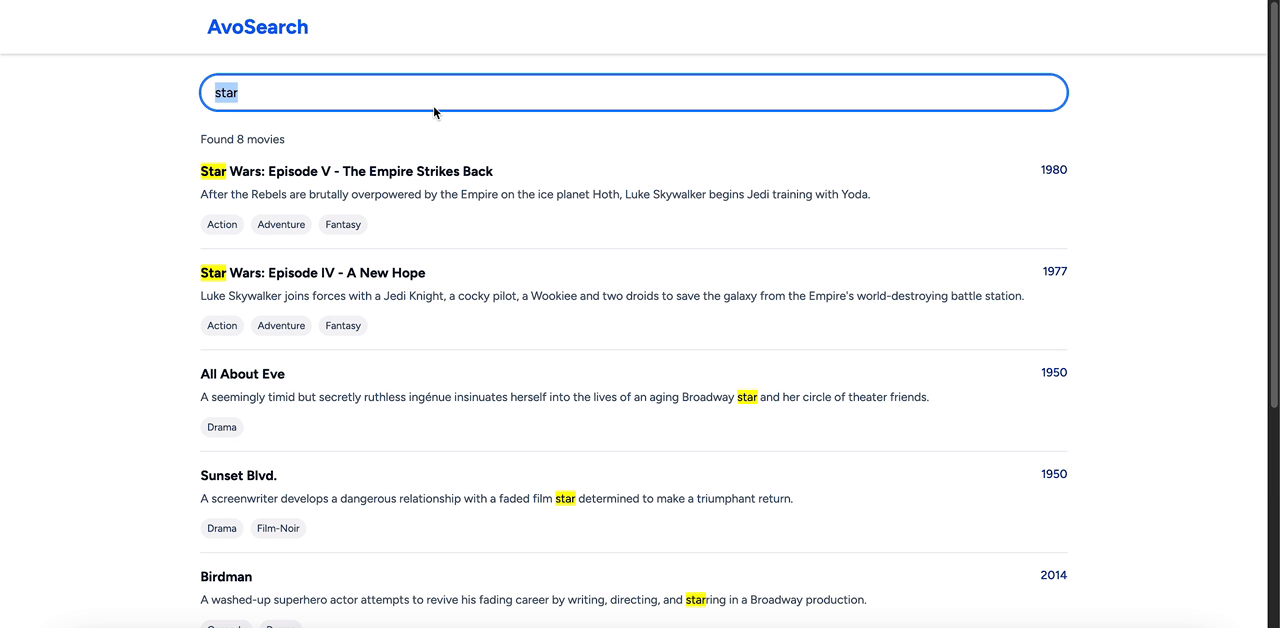Click Adventure tag under A New Hope
Viewport: 1280px width, 628px height.
281,326
